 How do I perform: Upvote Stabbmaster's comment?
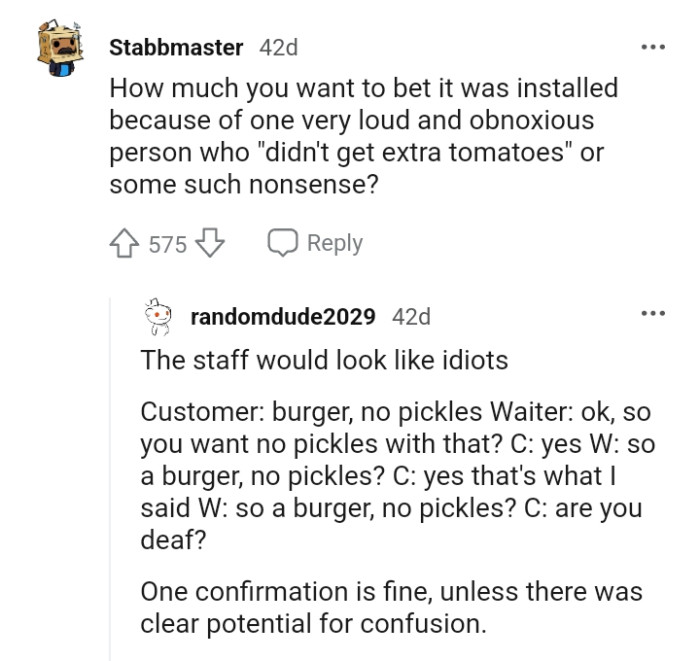tap(126, 244)
